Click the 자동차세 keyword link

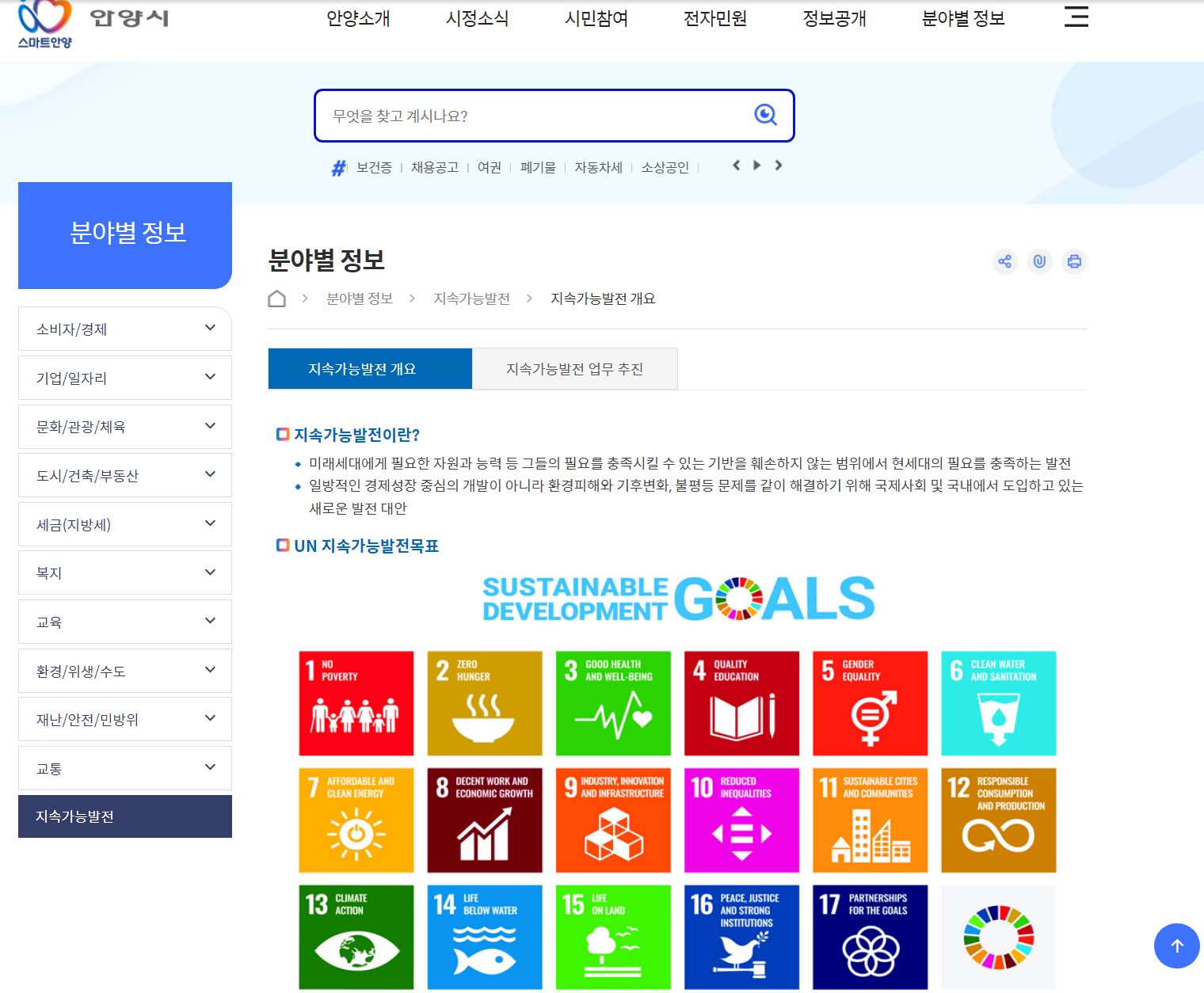click(x=598, y=168)
